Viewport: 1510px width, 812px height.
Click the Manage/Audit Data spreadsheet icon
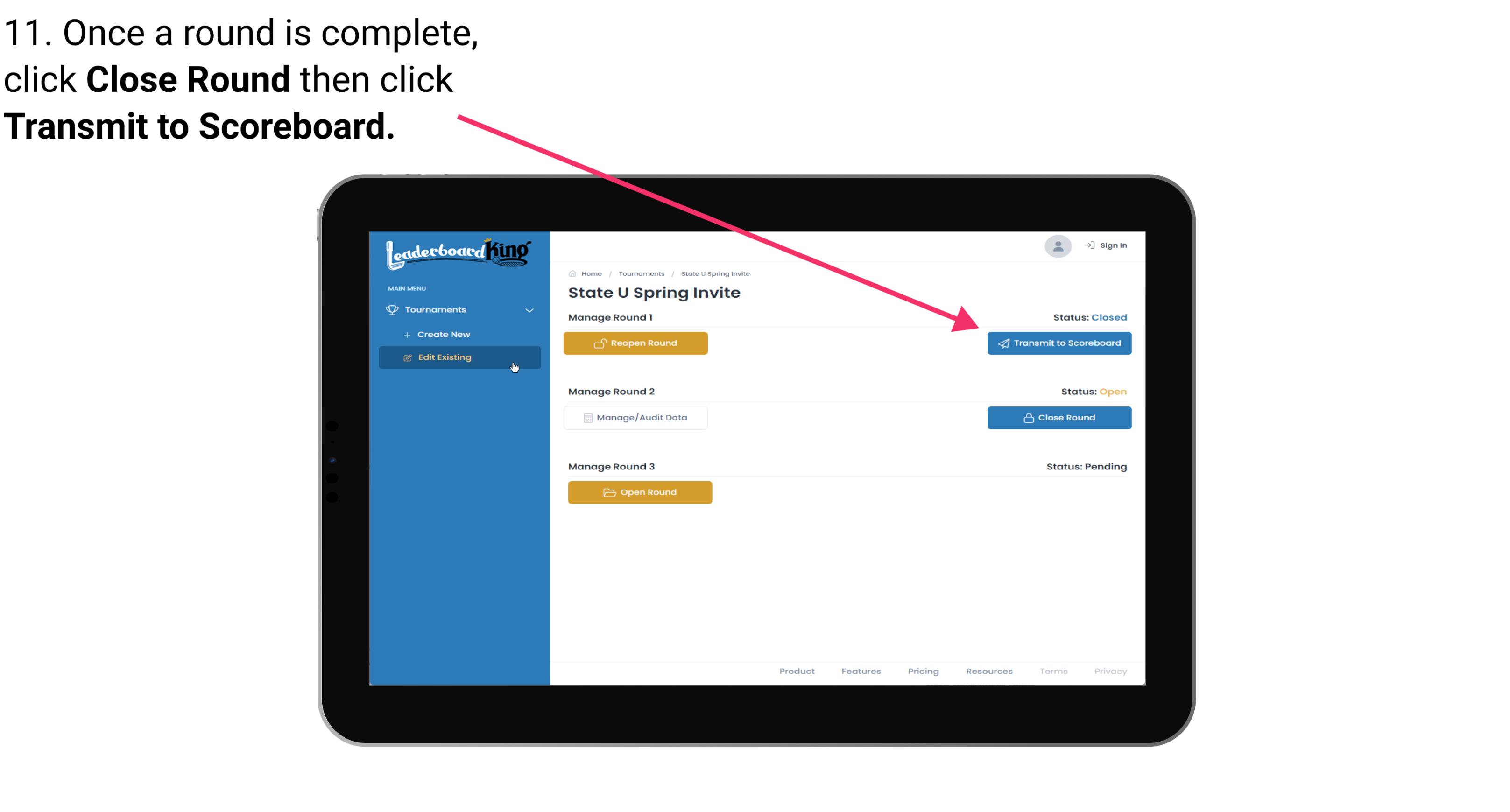tap(585, 417)
